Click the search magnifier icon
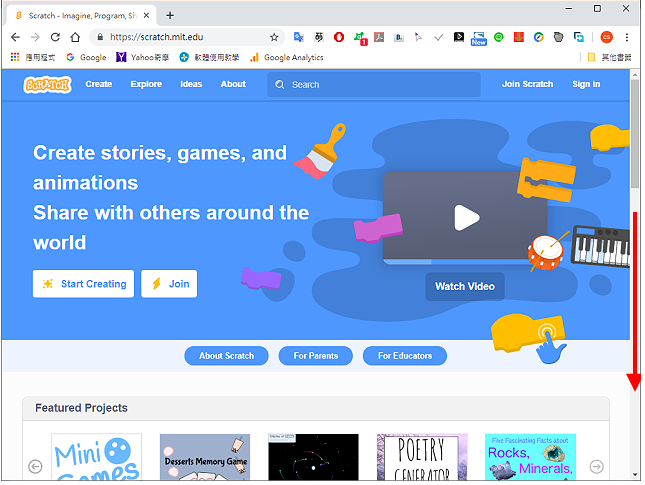The height and width of the screenshot is (485, 645). tap(280, 85)
